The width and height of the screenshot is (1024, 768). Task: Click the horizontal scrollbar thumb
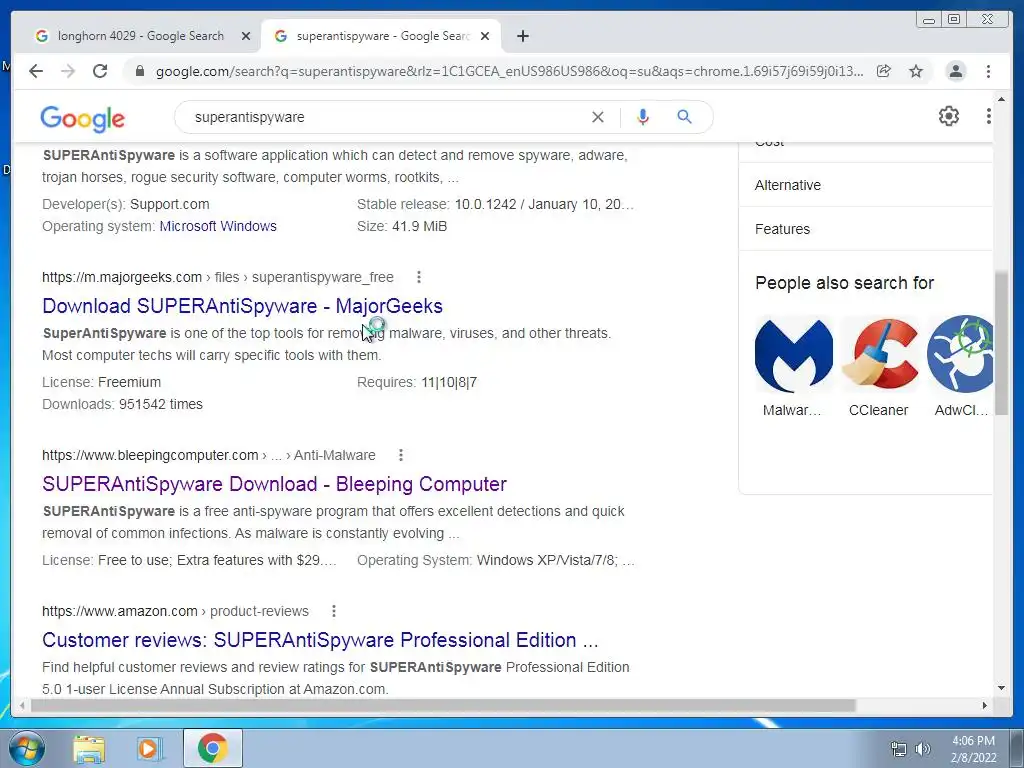443,705
